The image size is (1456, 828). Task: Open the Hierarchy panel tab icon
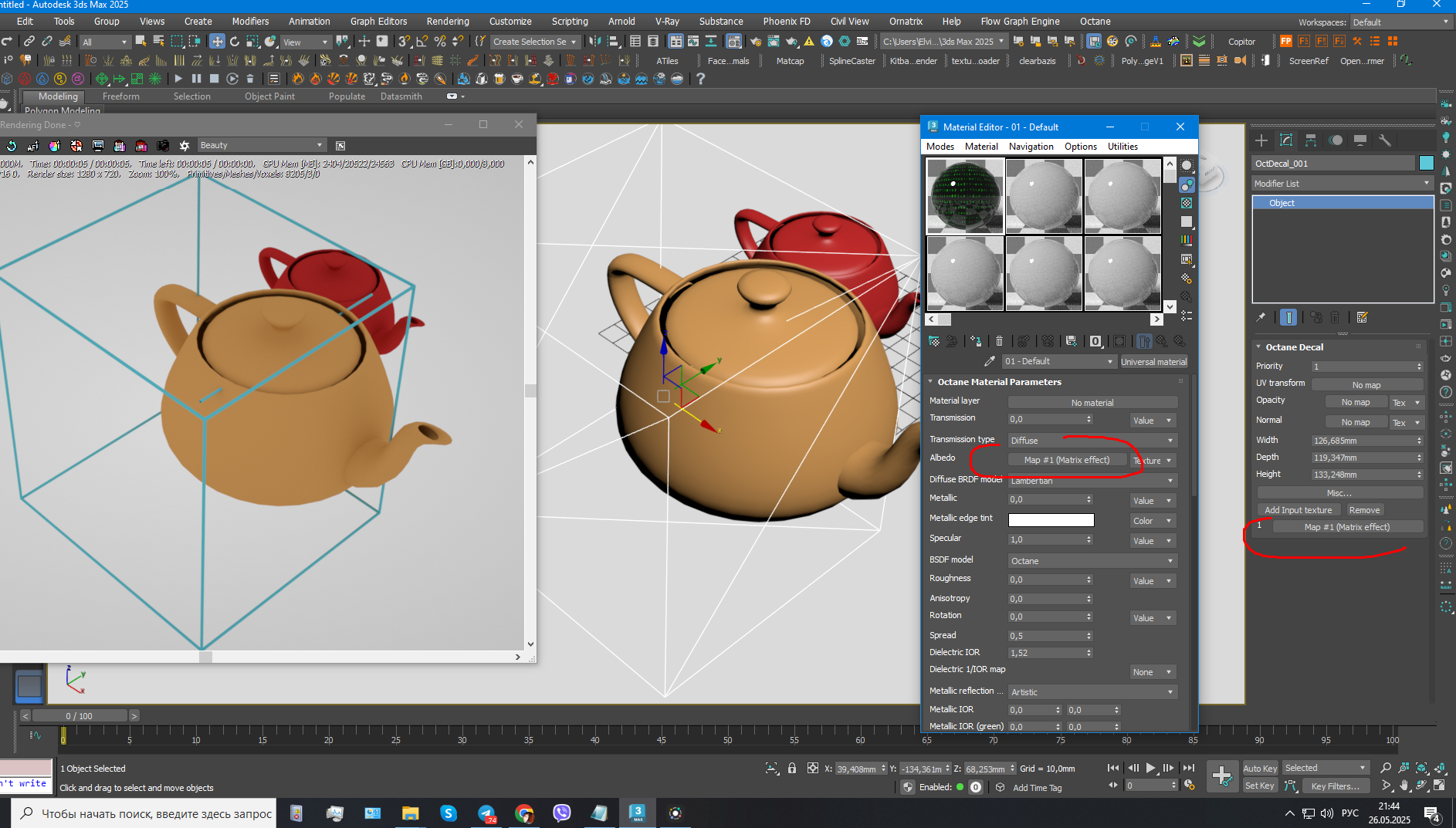[1310, 140]
